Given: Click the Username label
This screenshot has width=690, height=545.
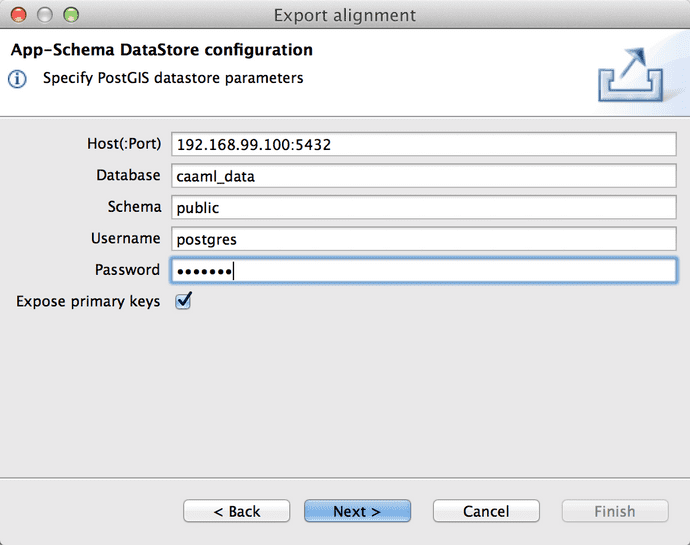Looking at the screenshot, I should (126, 238).
